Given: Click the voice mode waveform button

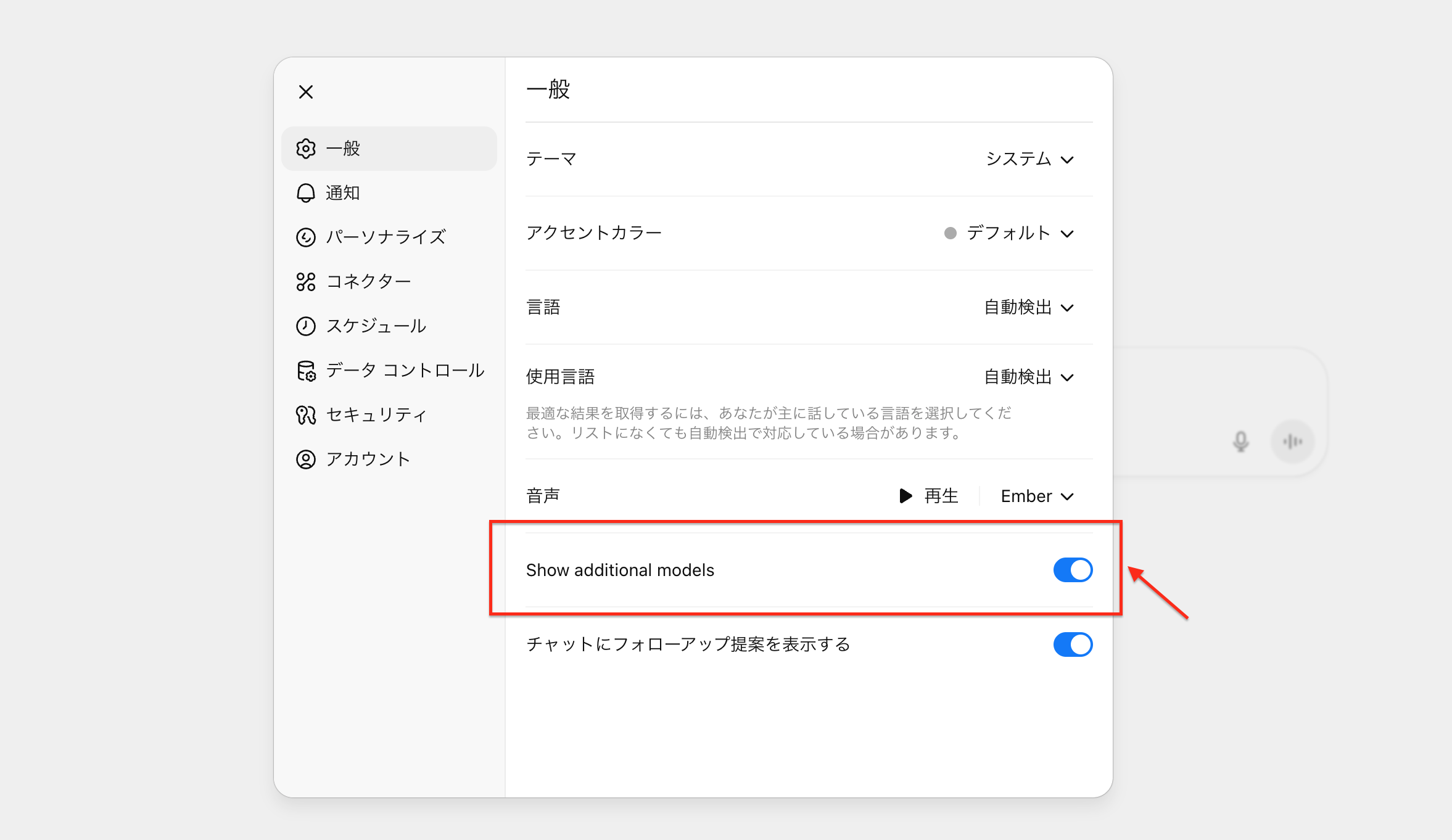Looking at the screenshot, I should coord(1292,442).
